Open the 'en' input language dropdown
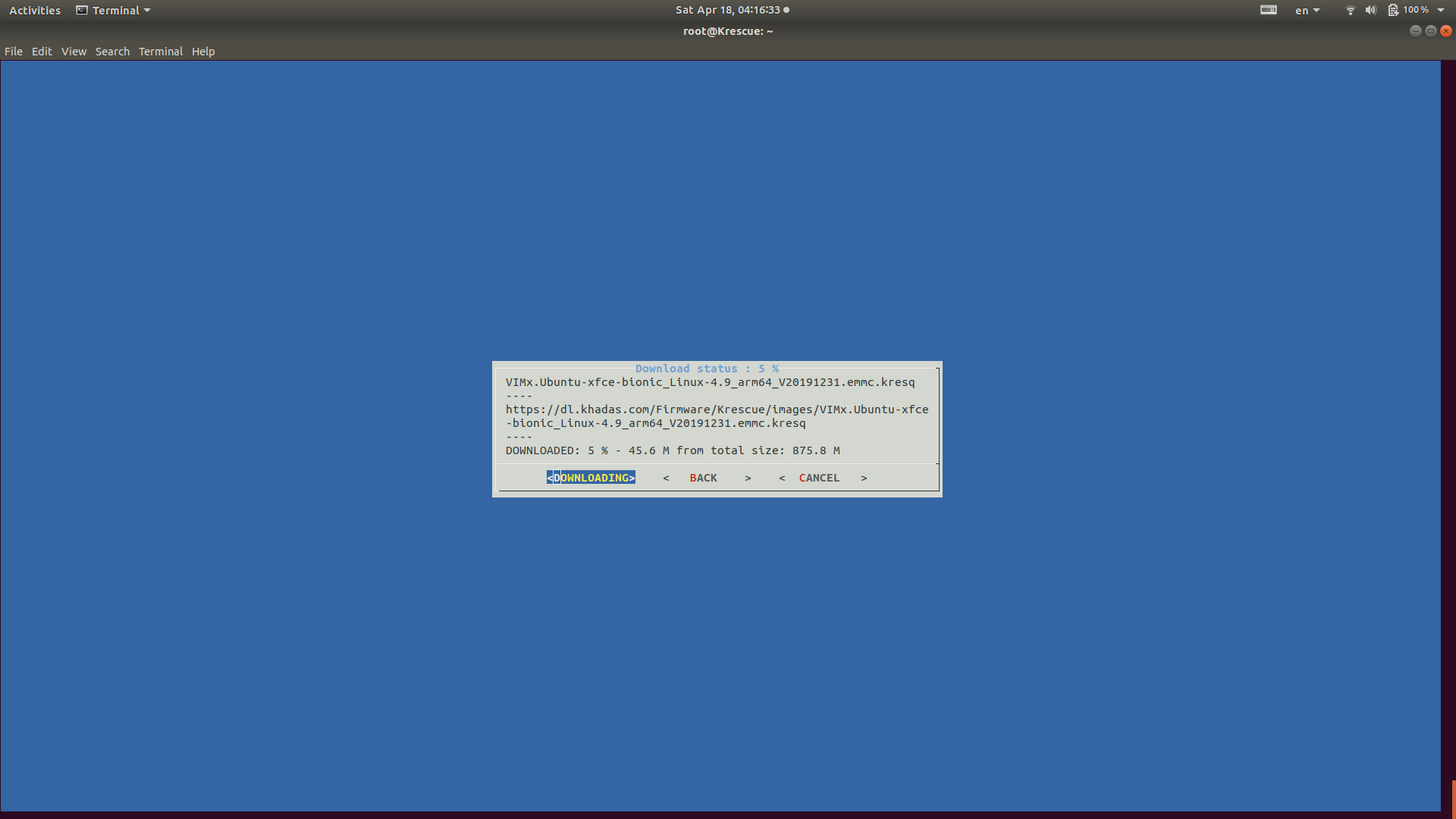The width and height of the screenshot is (1456, 819). [1307, 10]
